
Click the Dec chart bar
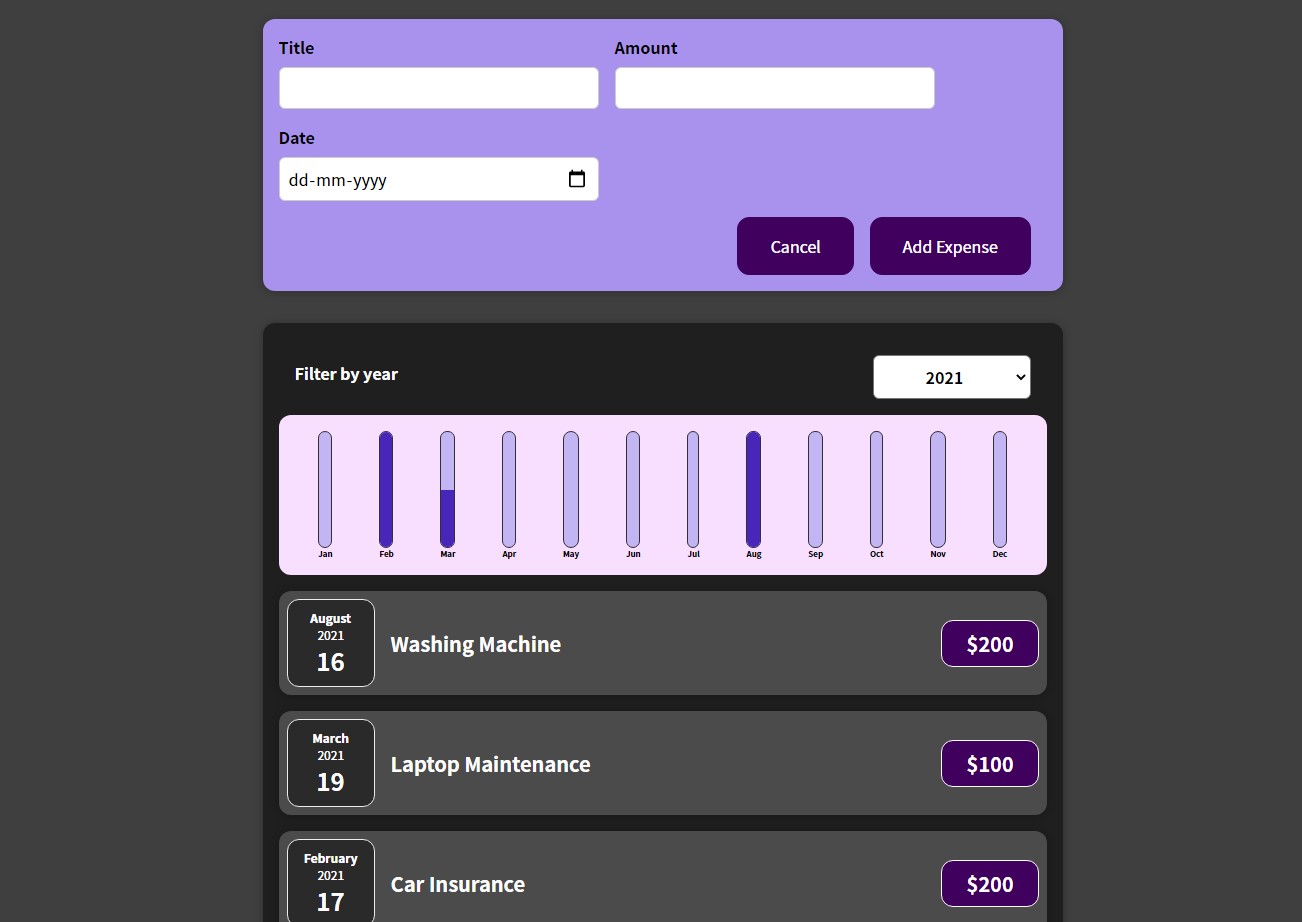point(1000,489)
